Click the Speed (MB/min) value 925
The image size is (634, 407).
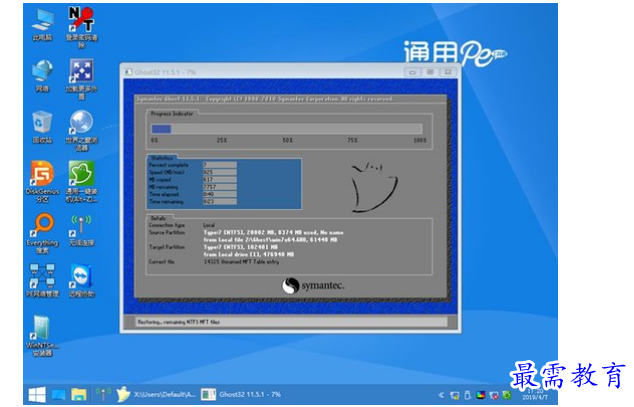coord(220,172)
